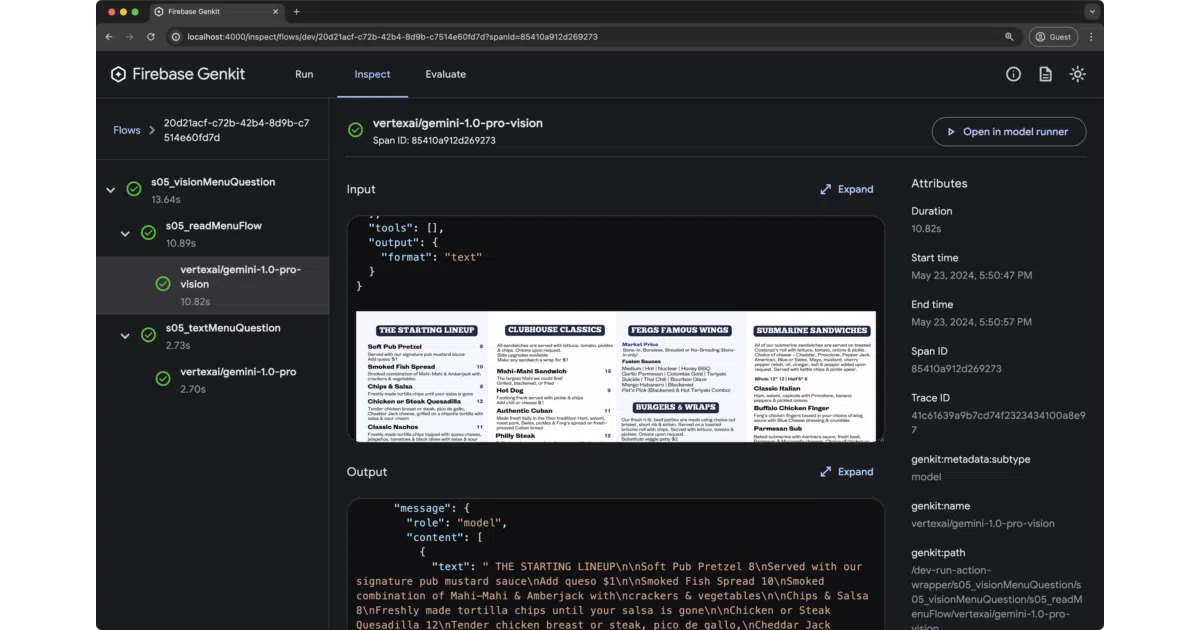Open the browser three-dot menu
This screenshot has width=1200, height=630.
pos(1091,37)
